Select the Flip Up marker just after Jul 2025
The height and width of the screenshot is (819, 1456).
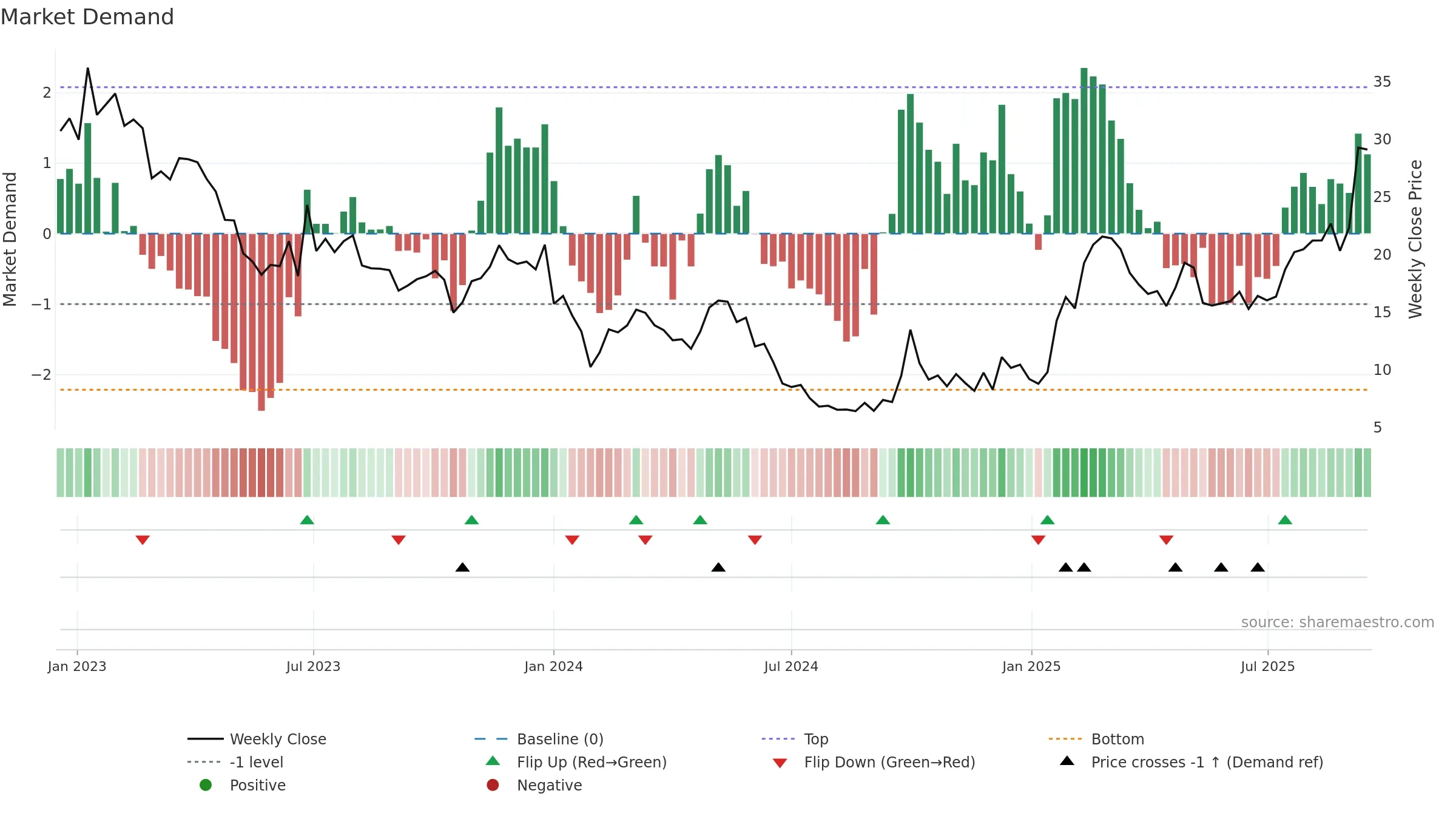point(1285,520)
